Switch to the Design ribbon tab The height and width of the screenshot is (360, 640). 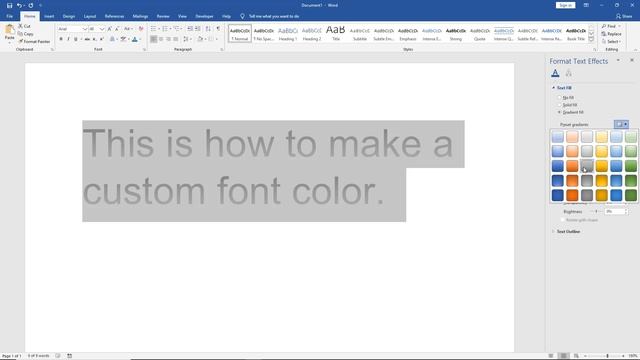coord(69,16)
